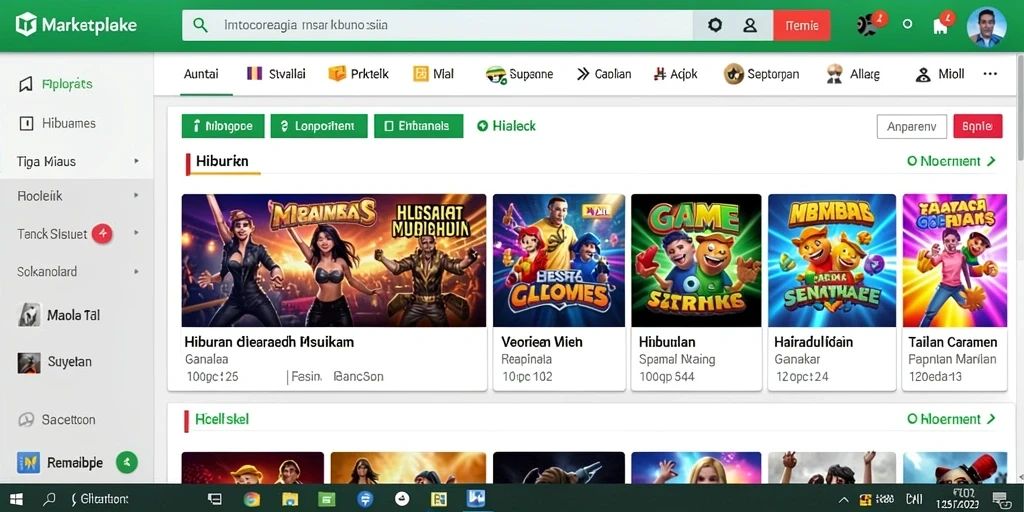The height and width of the screenshot is (512, 1024).
Task: Click the Adjok category icon
Action: 660,74
